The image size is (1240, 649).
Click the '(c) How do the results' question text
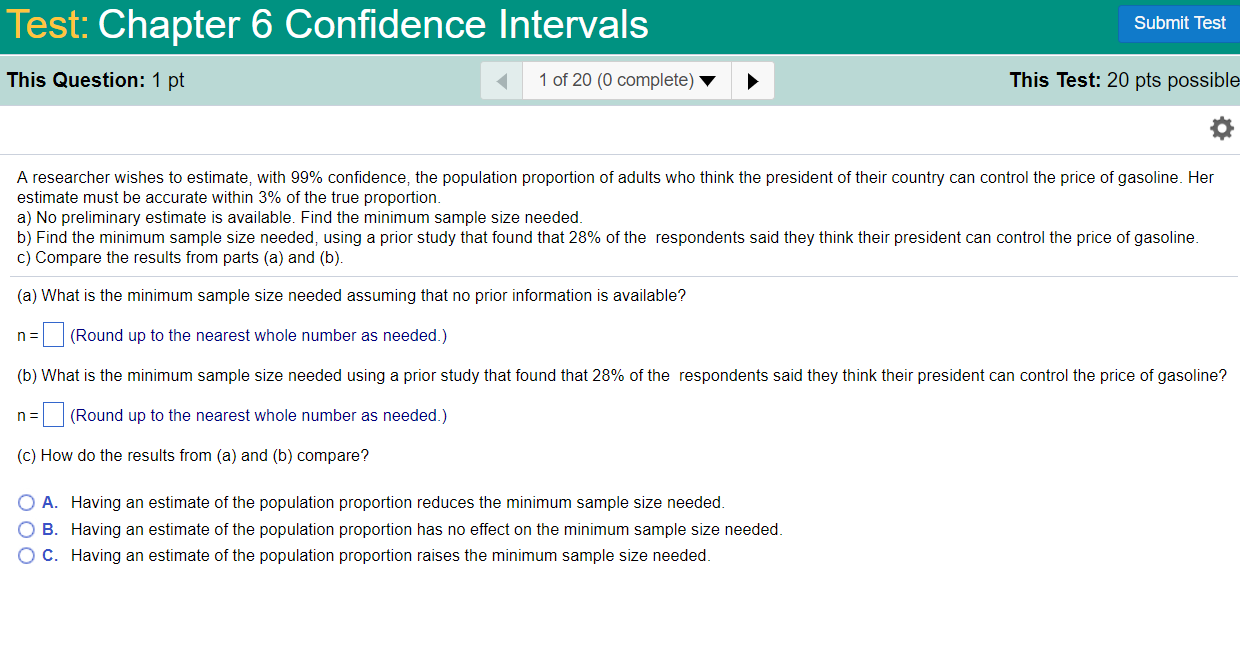click(x=193, y=455)
